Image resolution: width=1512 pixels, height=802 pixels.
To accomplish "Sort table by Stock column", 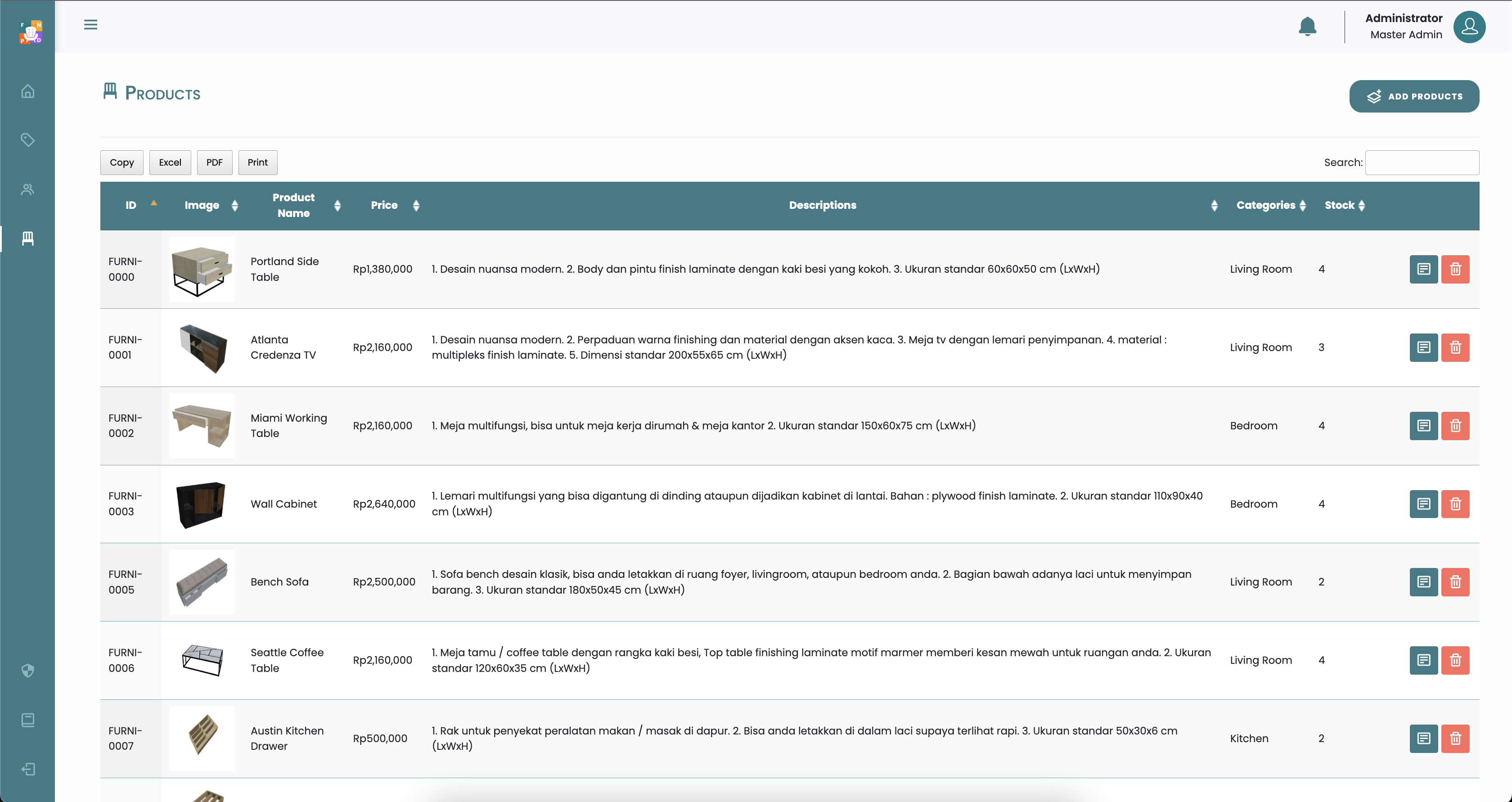I will (x=1340, y=206).
